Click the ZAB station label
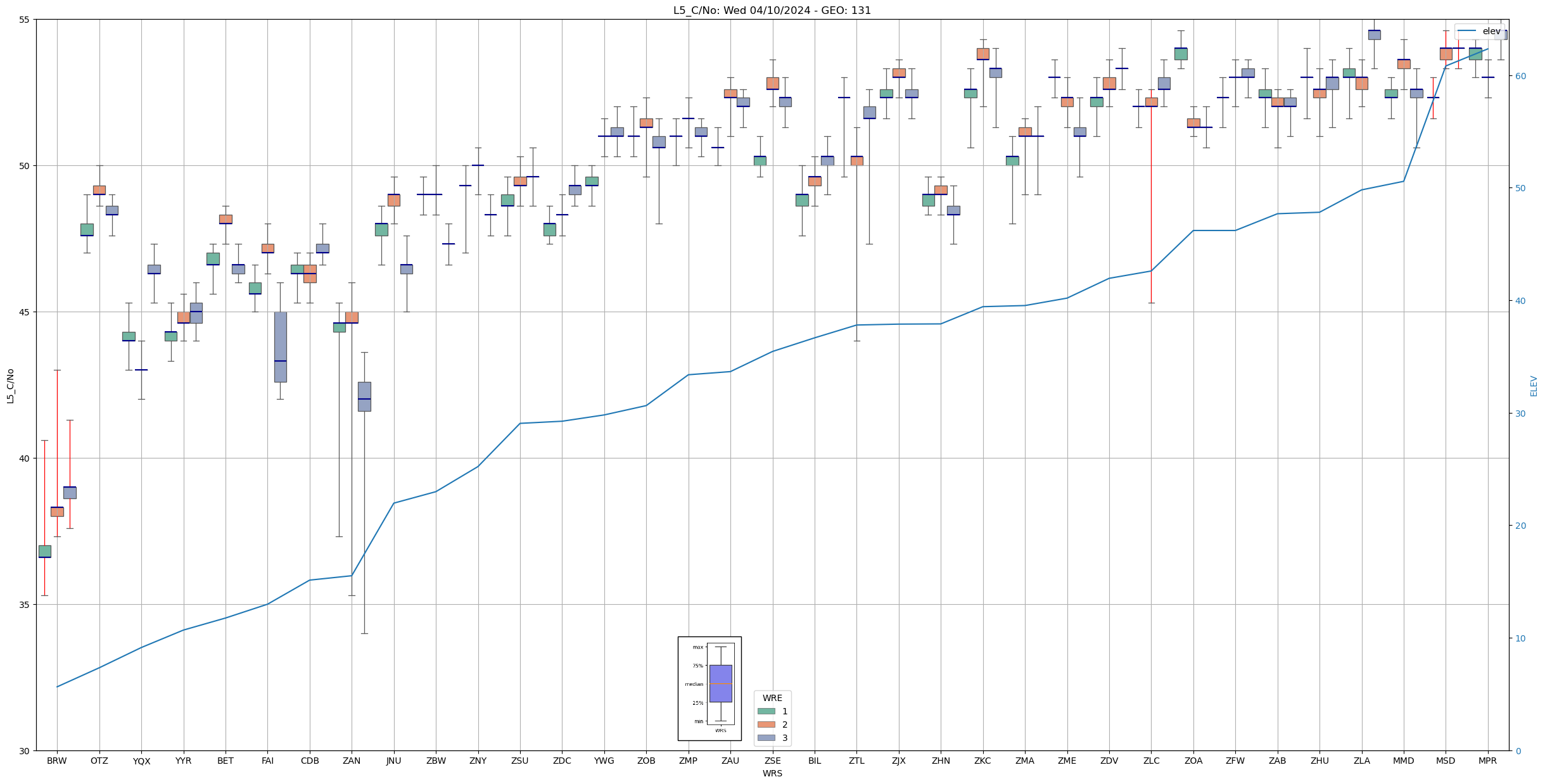 click(x=1278, y=761)
